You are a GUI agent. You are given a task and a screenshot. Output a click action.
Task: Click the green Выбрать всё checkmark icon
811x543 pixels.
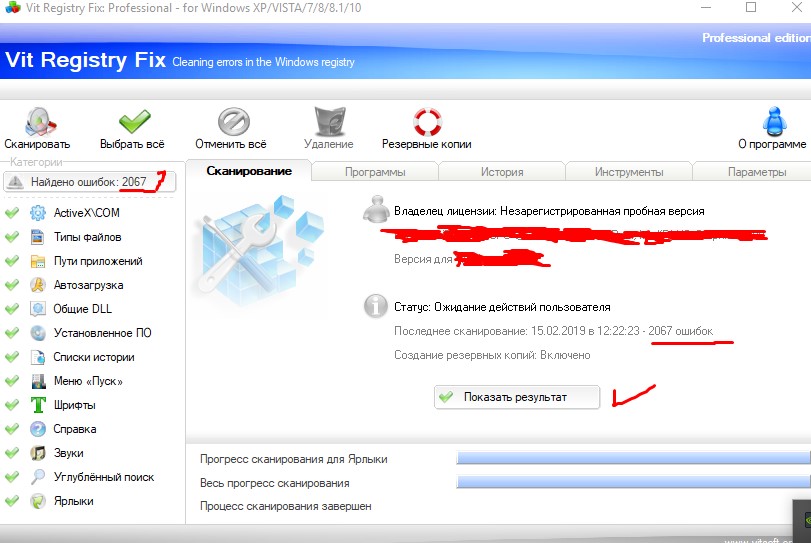[134, 121]
